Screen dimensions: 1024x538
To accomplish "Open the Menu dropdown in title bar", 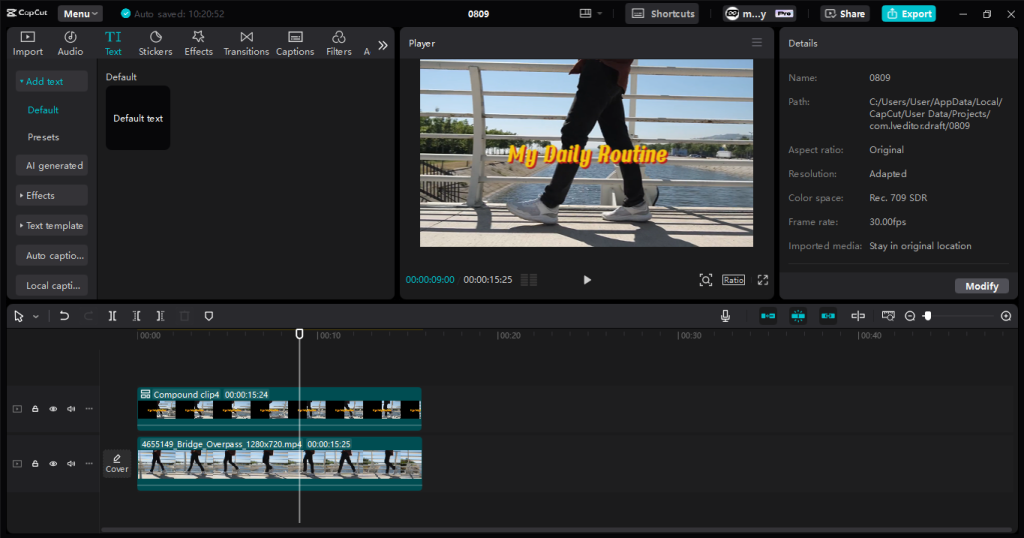I will click(80, 14).
